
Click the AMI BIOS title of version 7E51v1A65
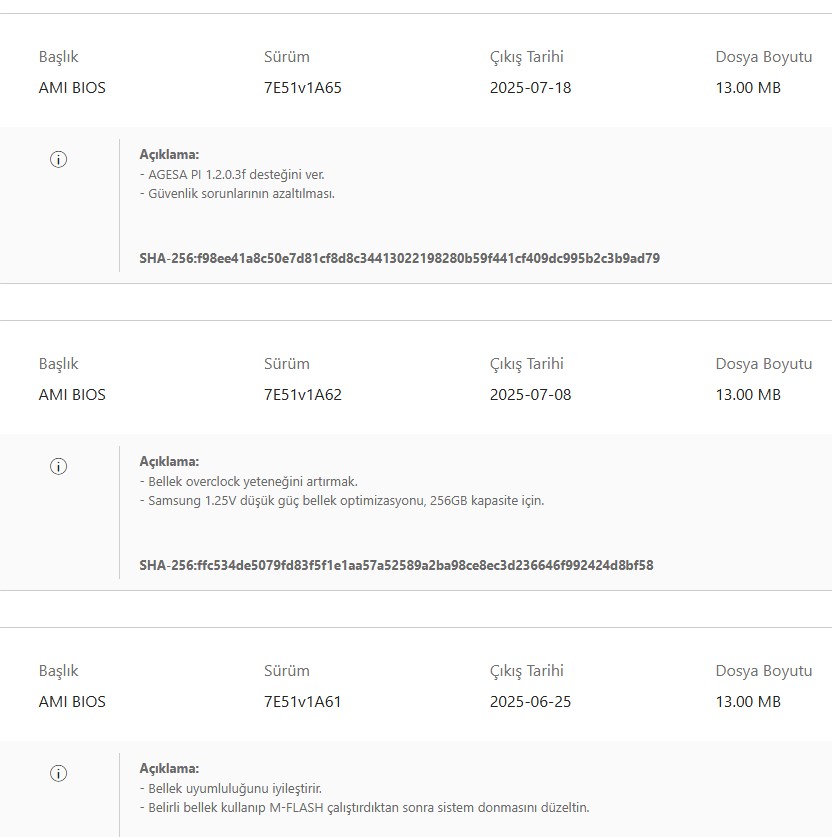(x=72, y=88)
